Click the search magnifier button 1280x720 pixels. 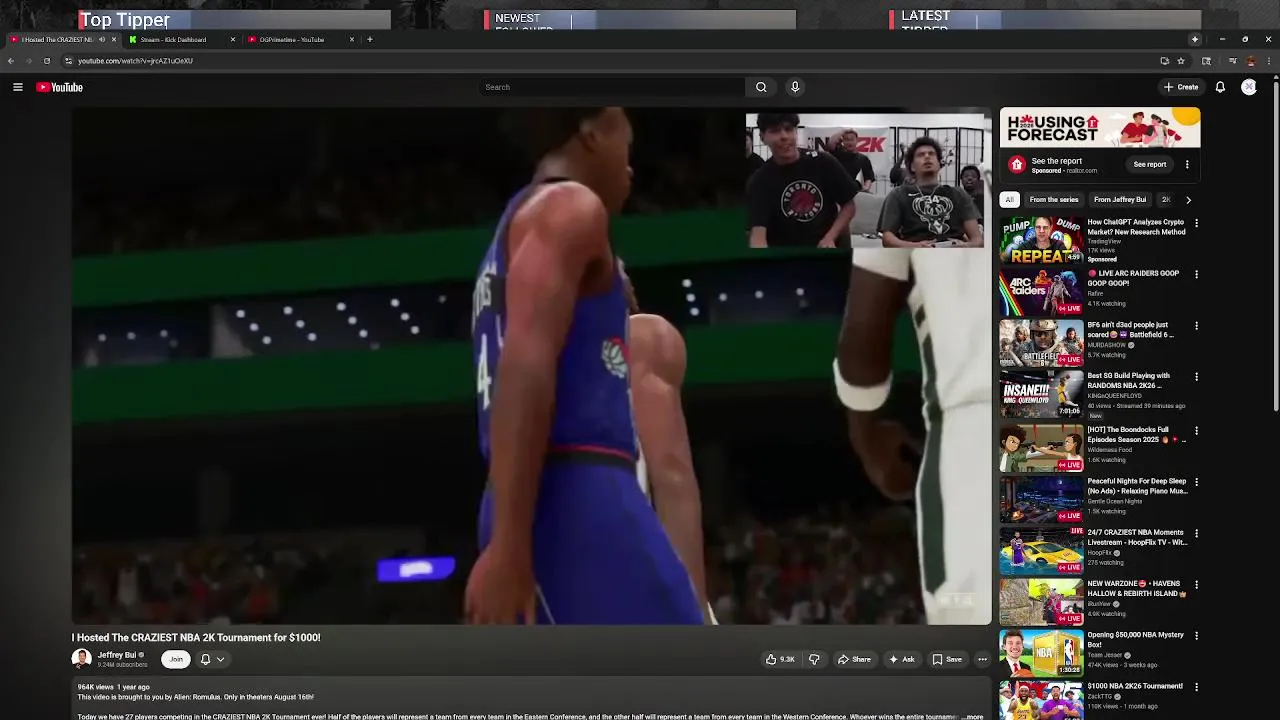761,87
